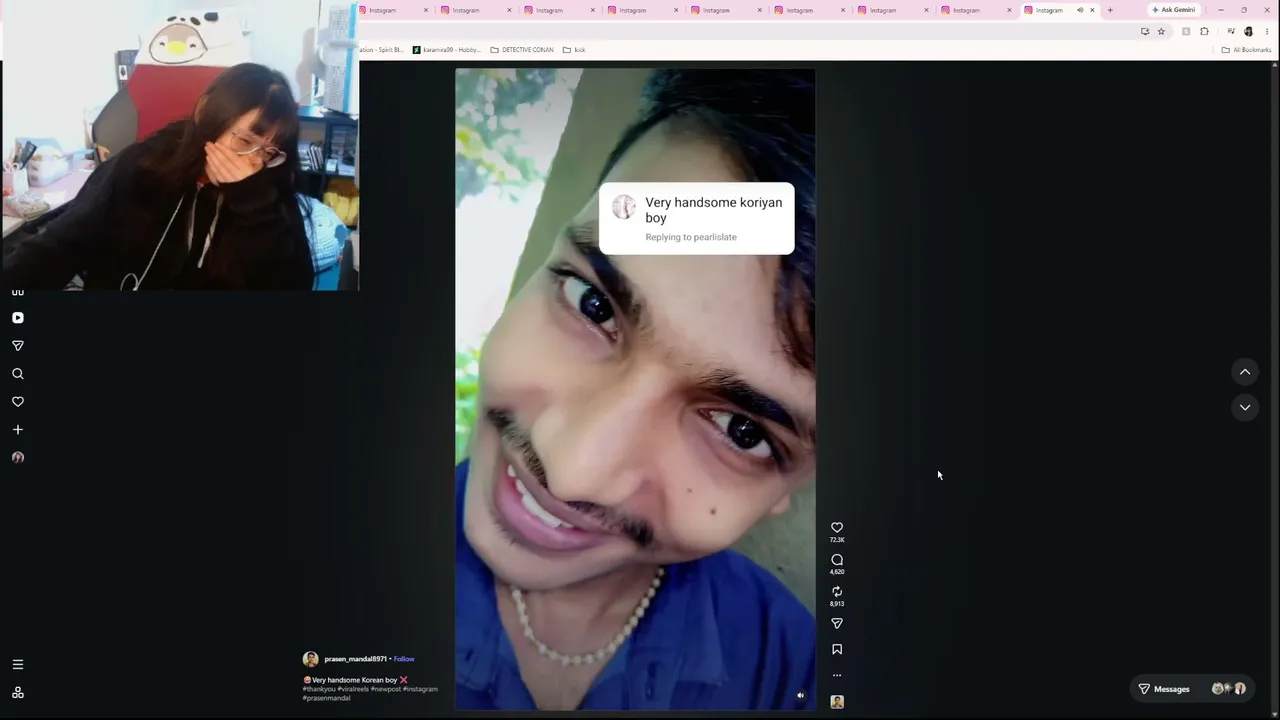Open the Also from Meta apps icon
1280x720 pixels.
click(17, 693)
